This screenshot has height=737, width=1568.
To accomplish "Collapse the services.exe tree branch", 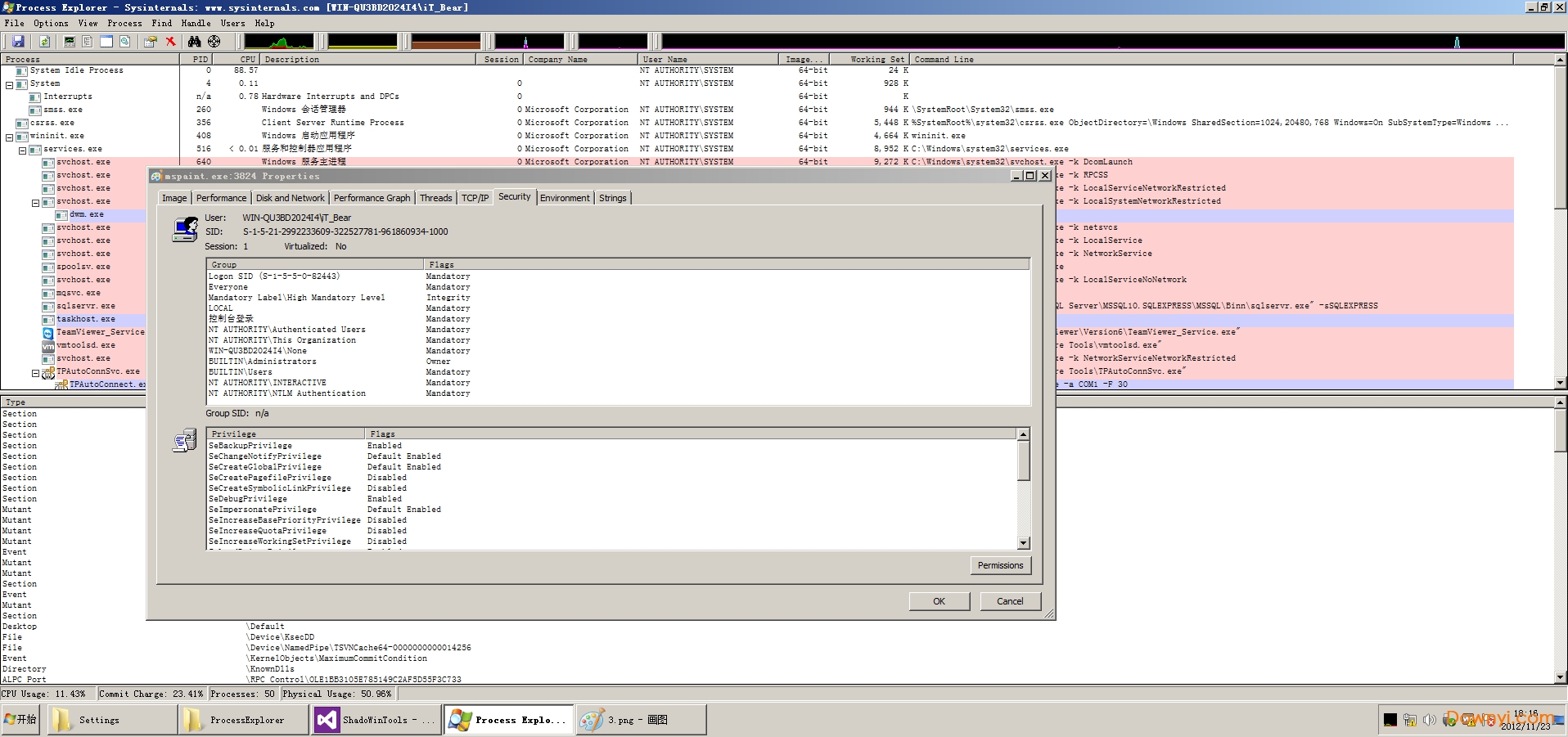I will point(22,151).
